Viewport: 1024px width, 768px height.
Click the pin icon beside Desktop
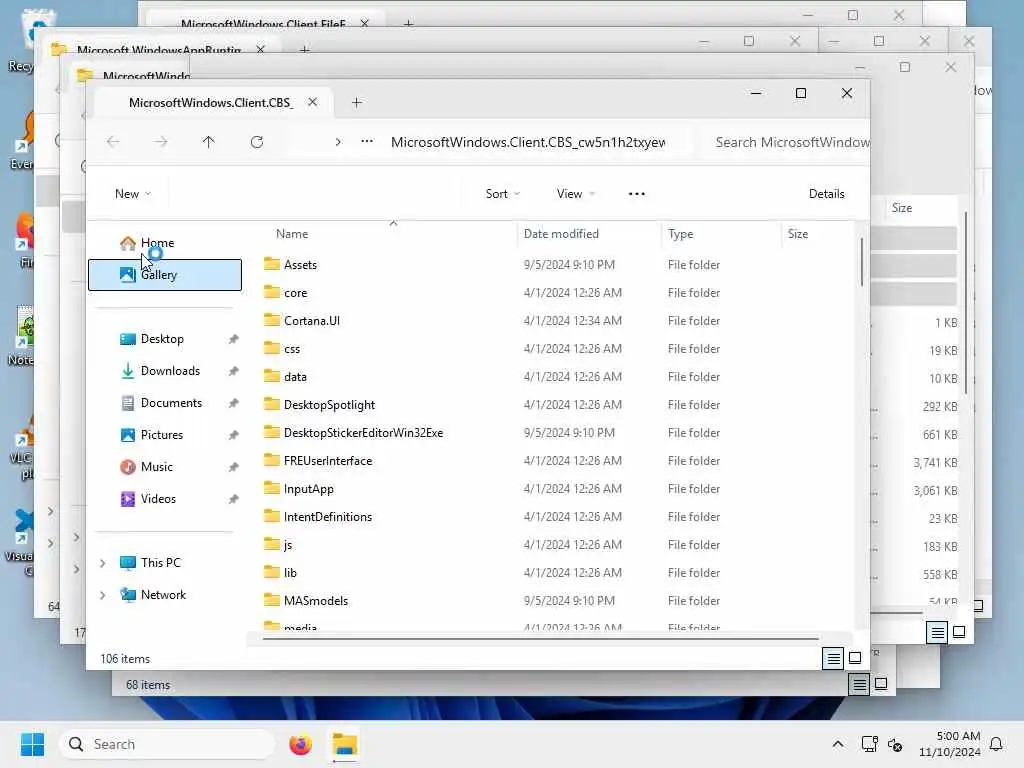point(233,339)
